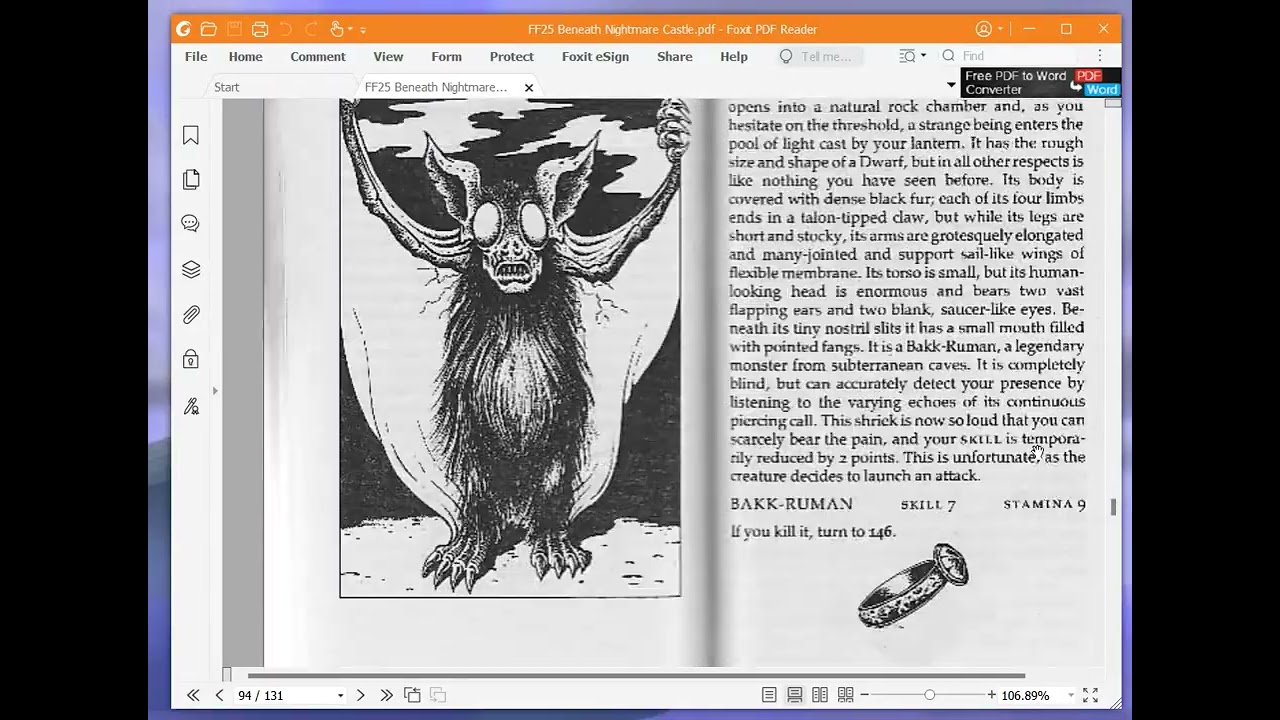Click the zoom slider handle
This screenshot has height=720, width=1280.
tap(930, 695)
